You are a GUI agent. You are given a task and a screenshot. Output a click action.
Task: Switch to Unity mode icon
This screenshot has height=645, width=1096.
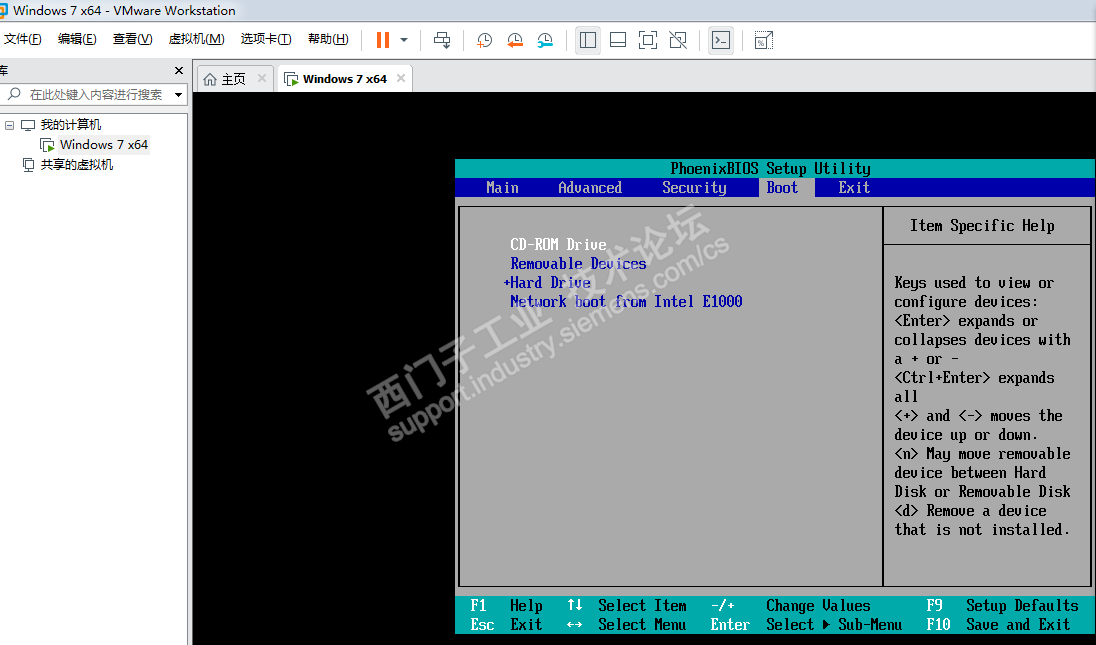click(678, 40)
